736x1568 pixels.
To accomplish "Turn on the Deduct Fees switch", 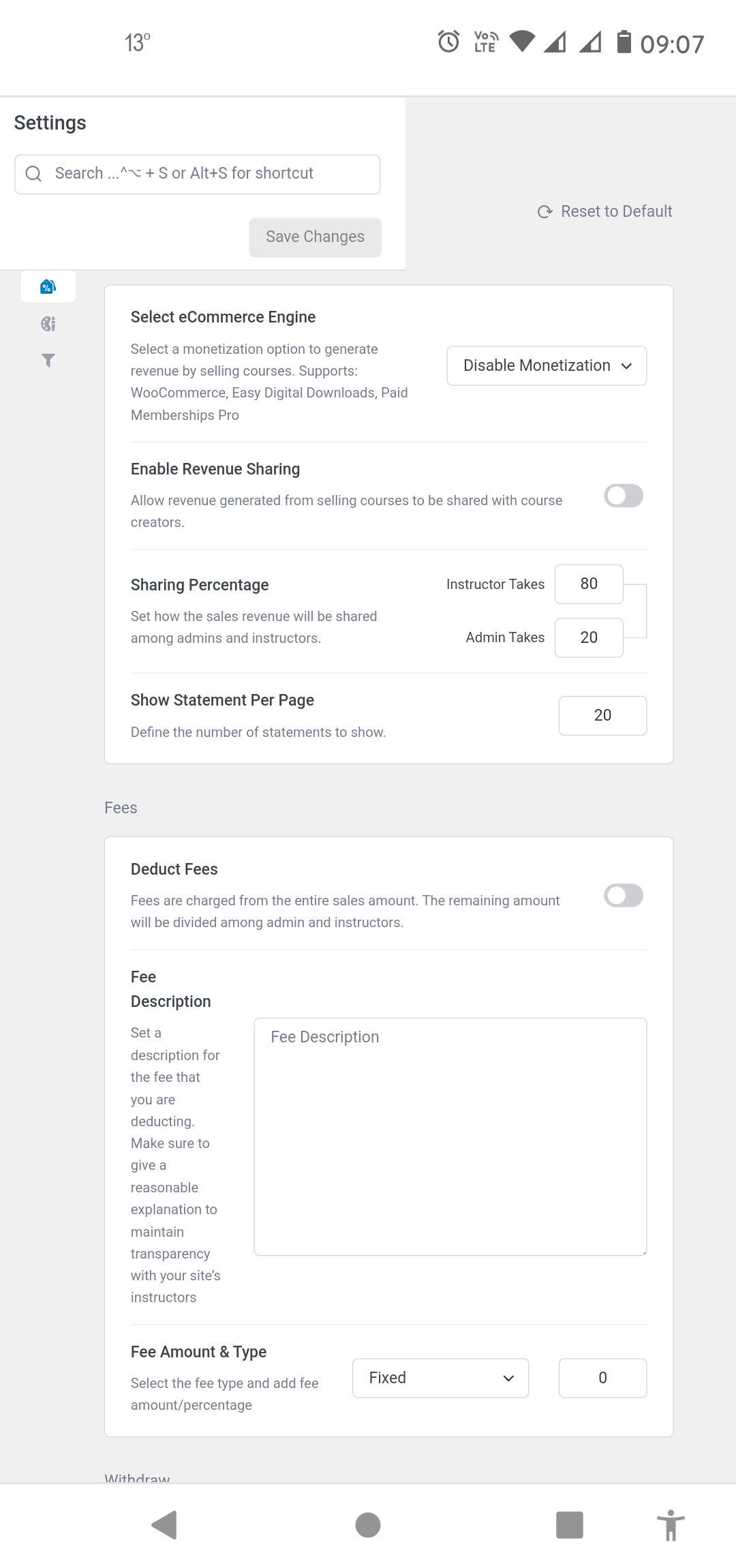I will pyautogui.click(x=624, y=896).
